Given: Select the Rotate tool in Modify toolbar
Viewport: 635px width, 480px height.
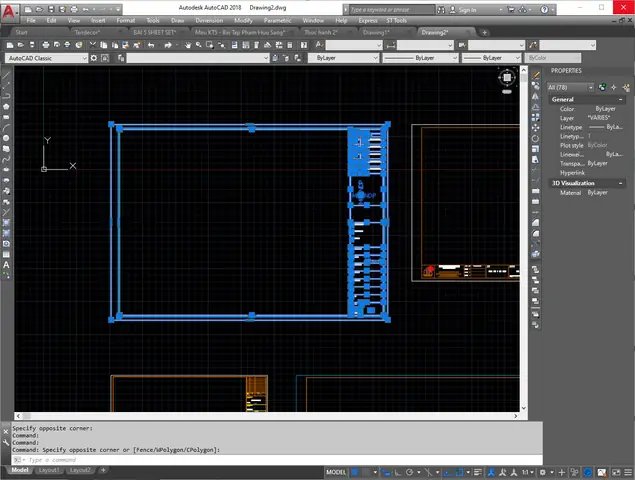Looking at the screenshot, I should (x=535, y=139).
